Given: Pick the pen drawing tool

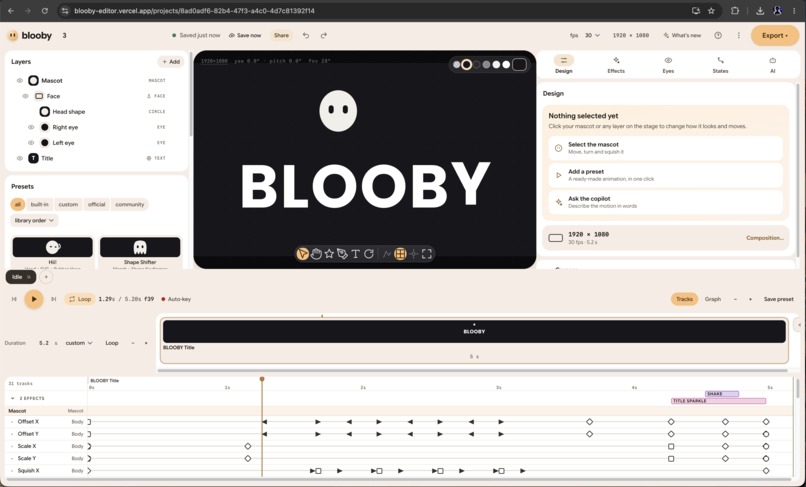Looking at the screenshot, I should [x=342, y=254].
